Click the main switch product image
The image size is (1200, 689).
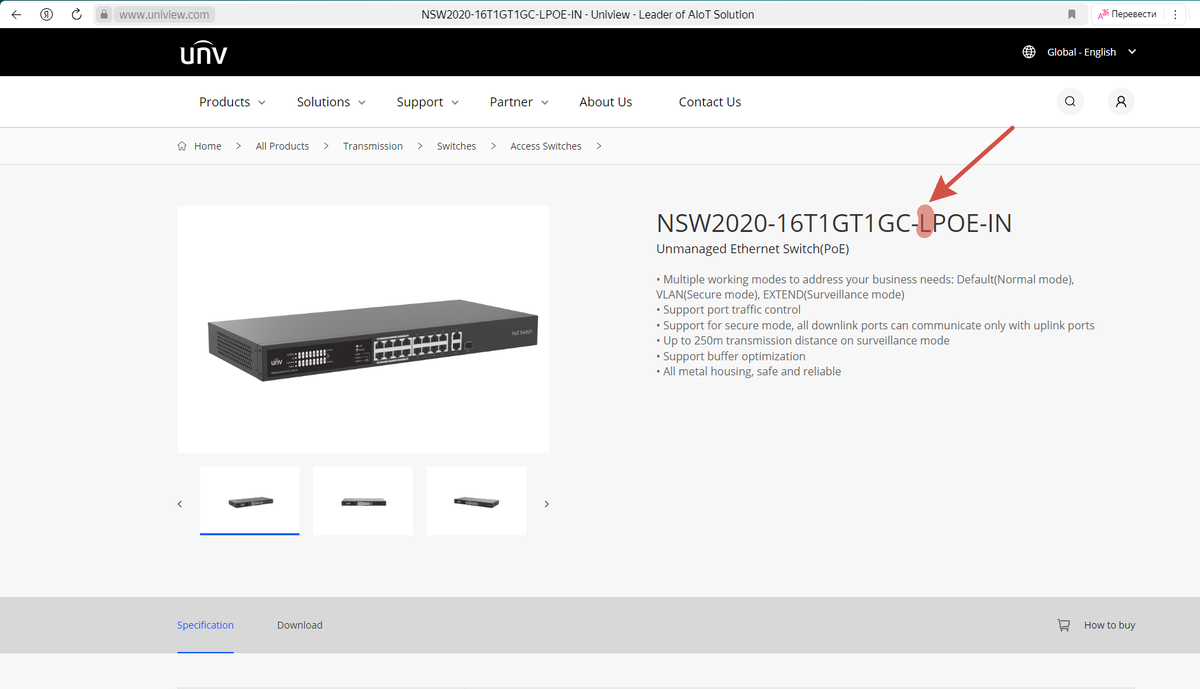tap(363, 329)
